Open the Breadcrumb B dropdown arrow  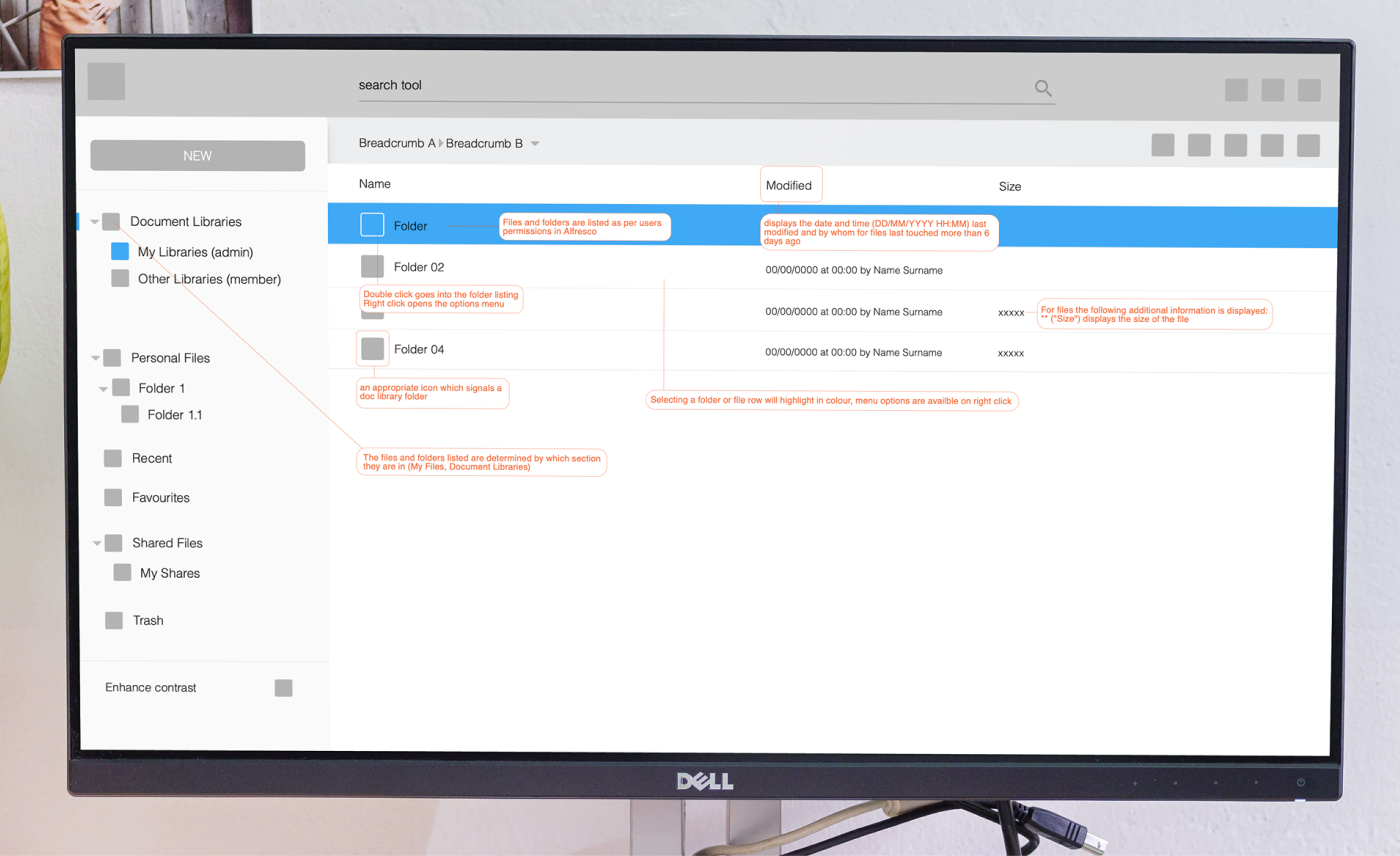click(535, 144)
